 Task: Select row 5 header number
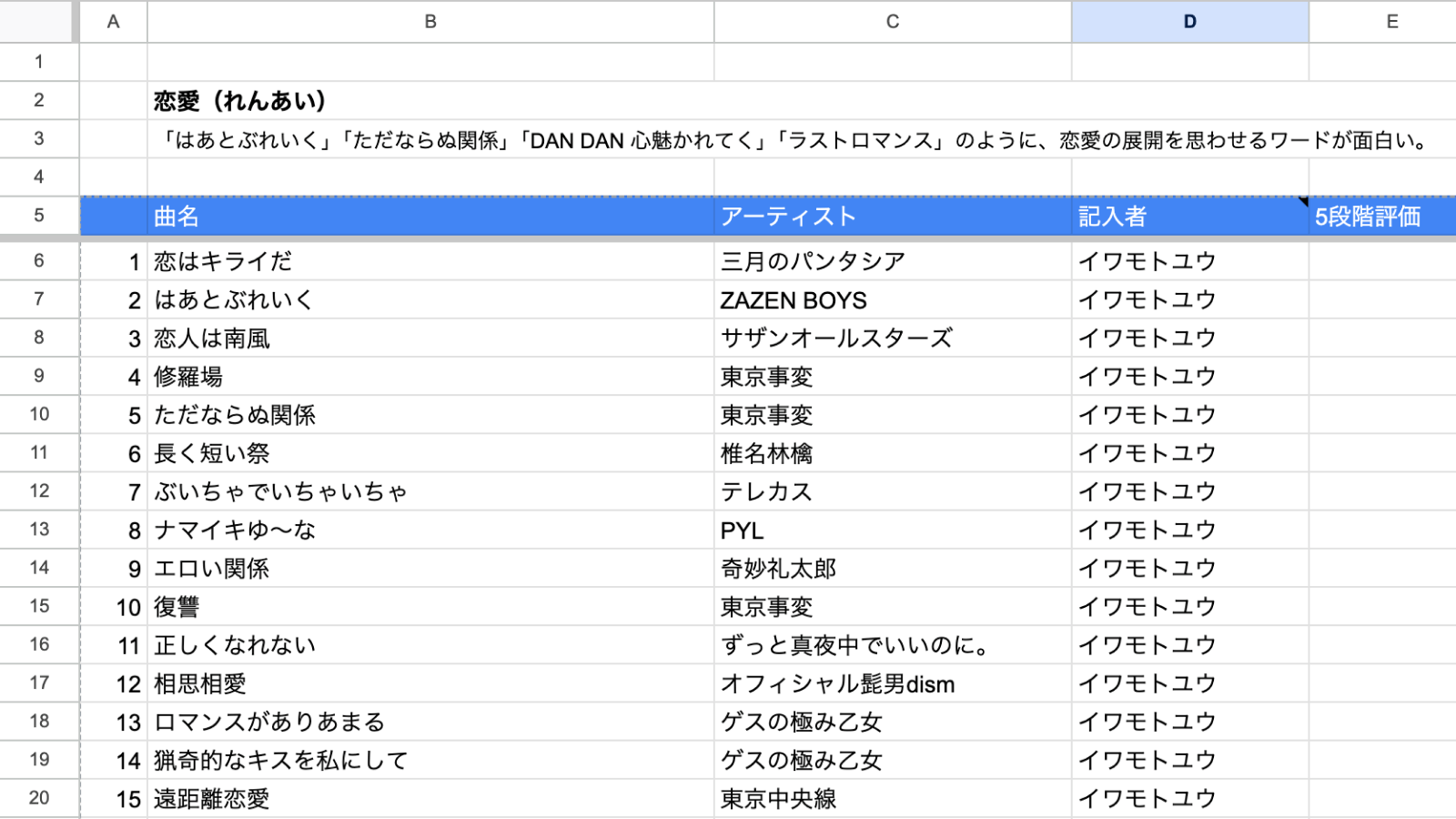coord(39,216)
